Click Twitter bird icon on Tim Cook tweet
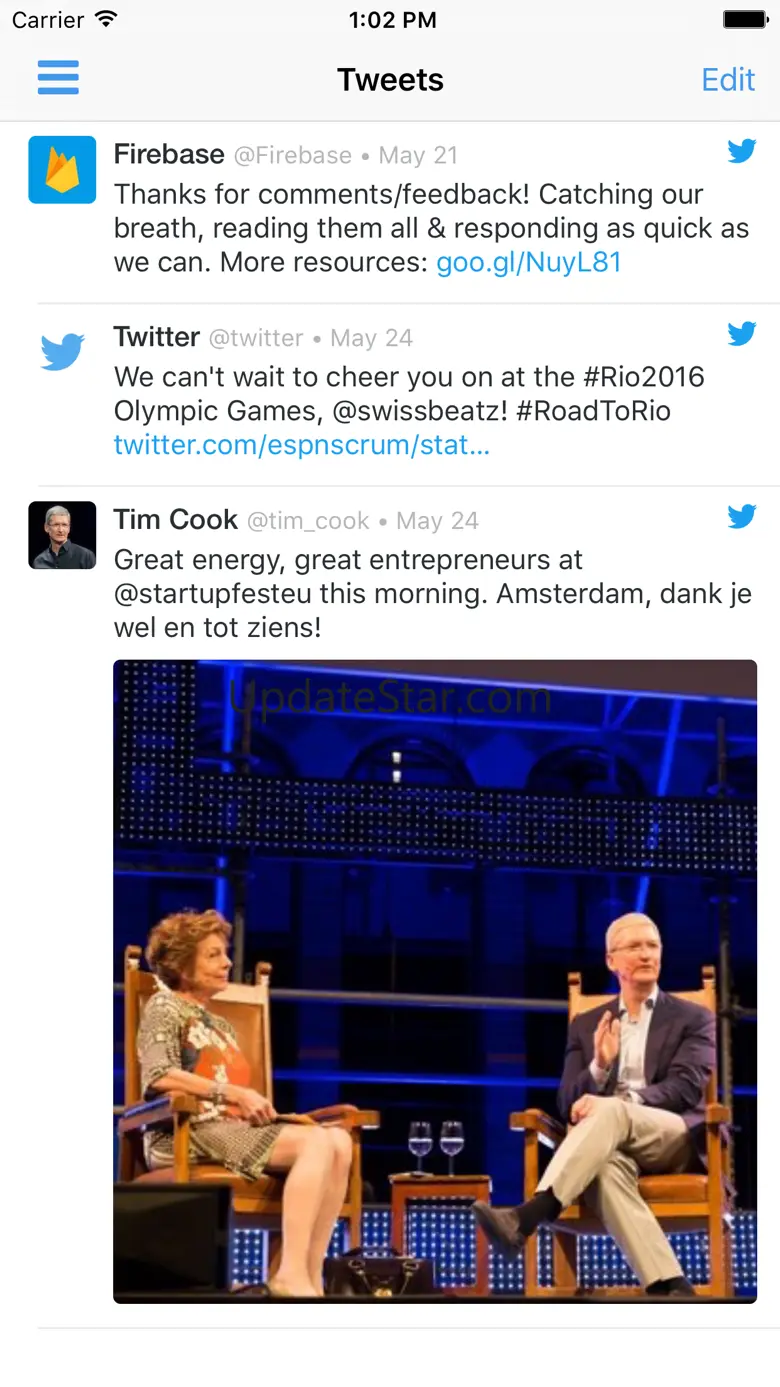780x1387 pixels. pos(742,517)
